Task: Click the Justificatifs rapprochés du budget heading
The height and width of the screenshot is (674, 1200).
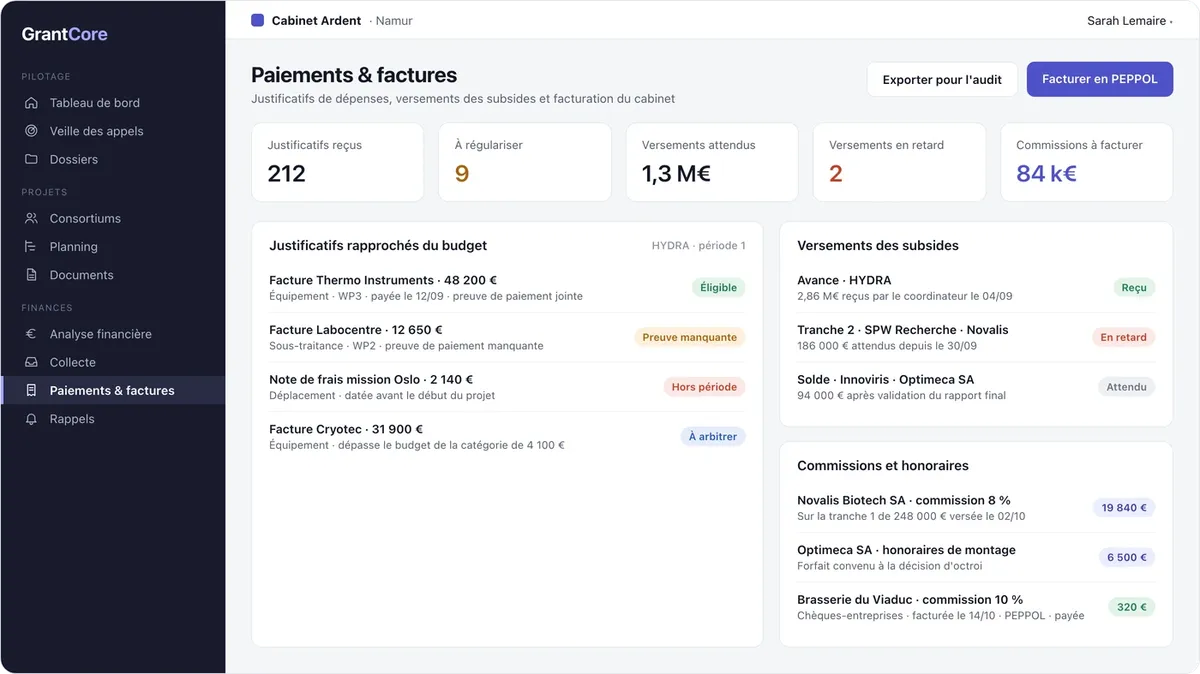Action: 378,245
